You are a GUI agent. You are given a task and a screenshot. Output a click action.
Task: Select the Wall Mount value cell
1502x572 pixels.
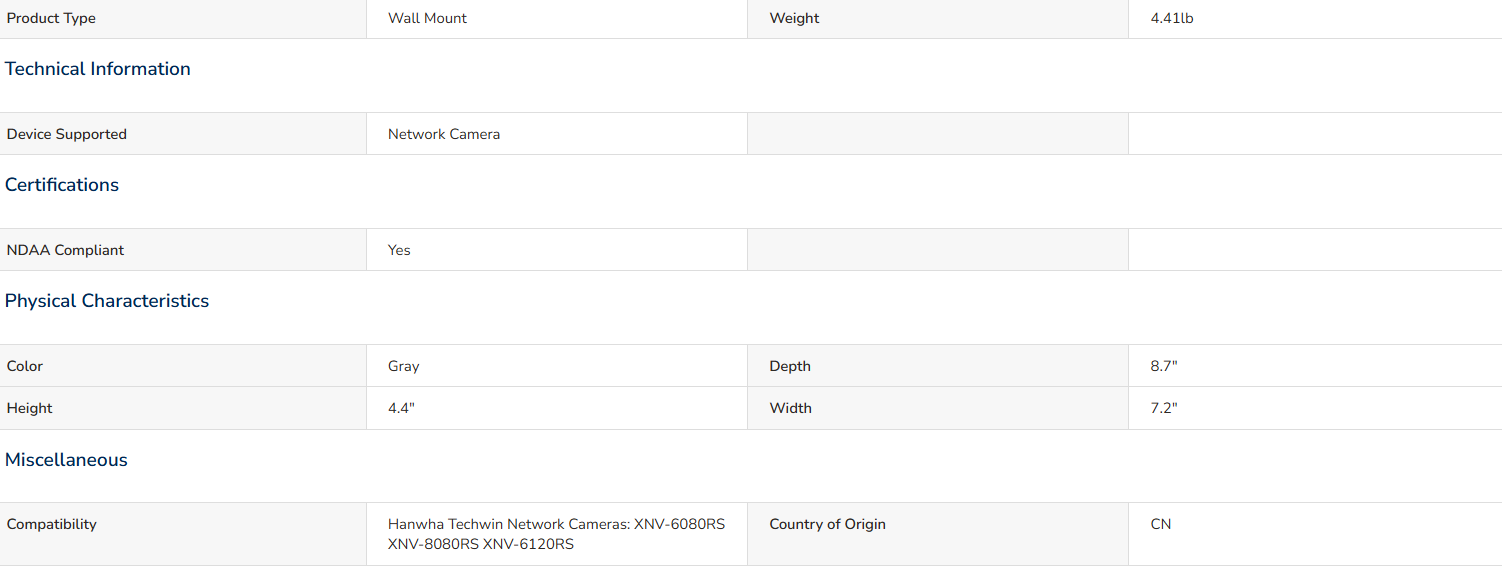pos(557,18)
